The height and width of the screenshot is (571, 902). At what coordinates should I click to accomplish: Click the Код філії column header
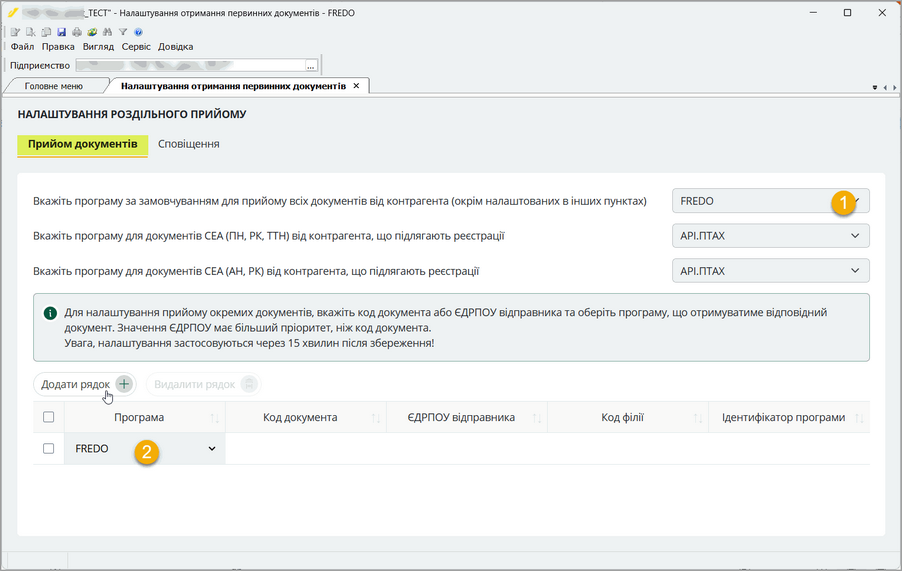pos(622,417)
